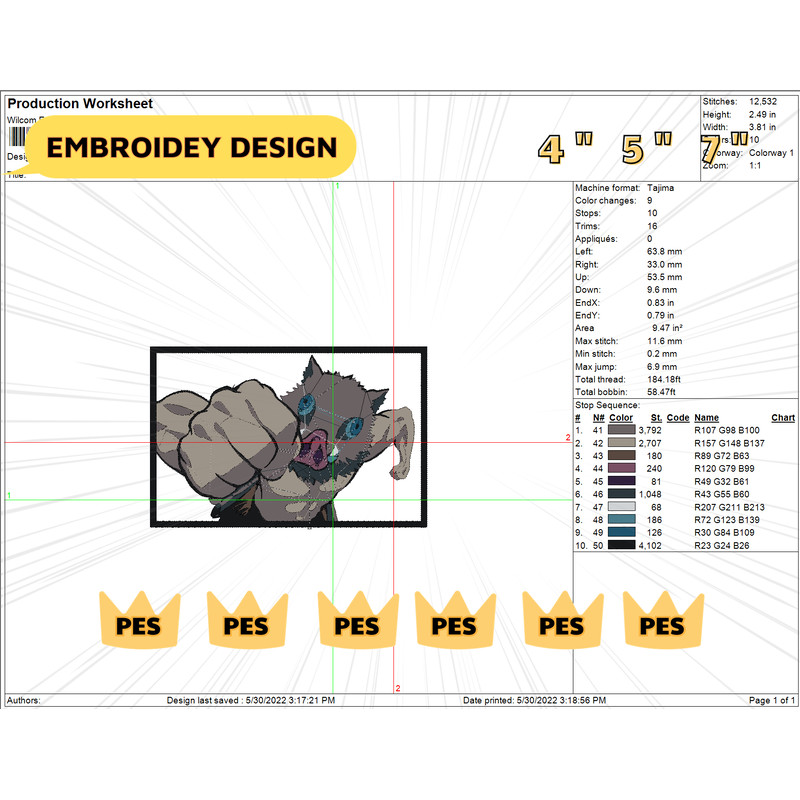Image resolution: width=800 pixels, height=800 pixels.
Task: Sort by the Name column header
Action: pyautogui.click(x=704, y=417)
